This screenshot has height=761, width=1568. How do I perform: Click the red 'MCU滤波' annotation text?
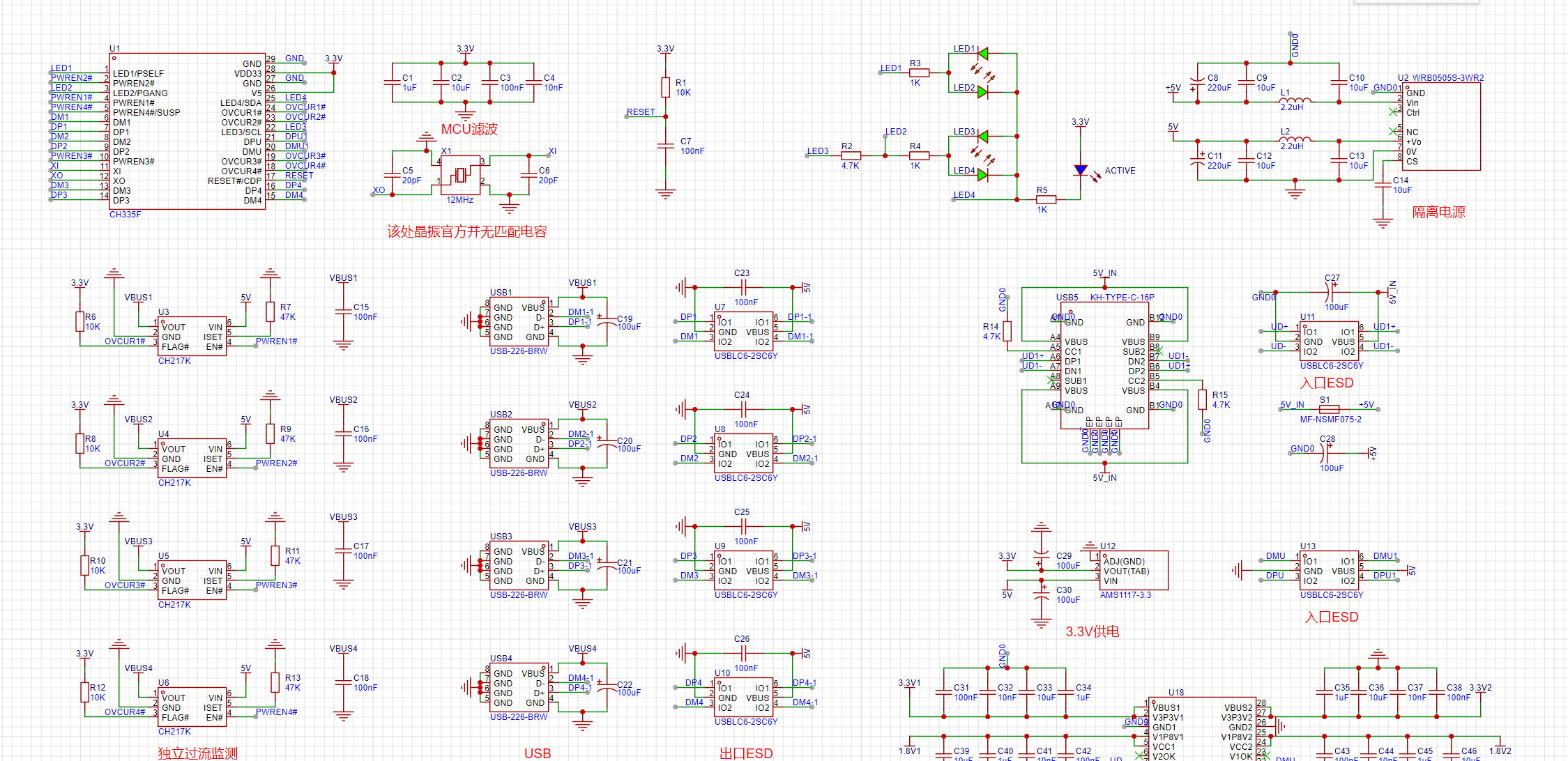469,129
